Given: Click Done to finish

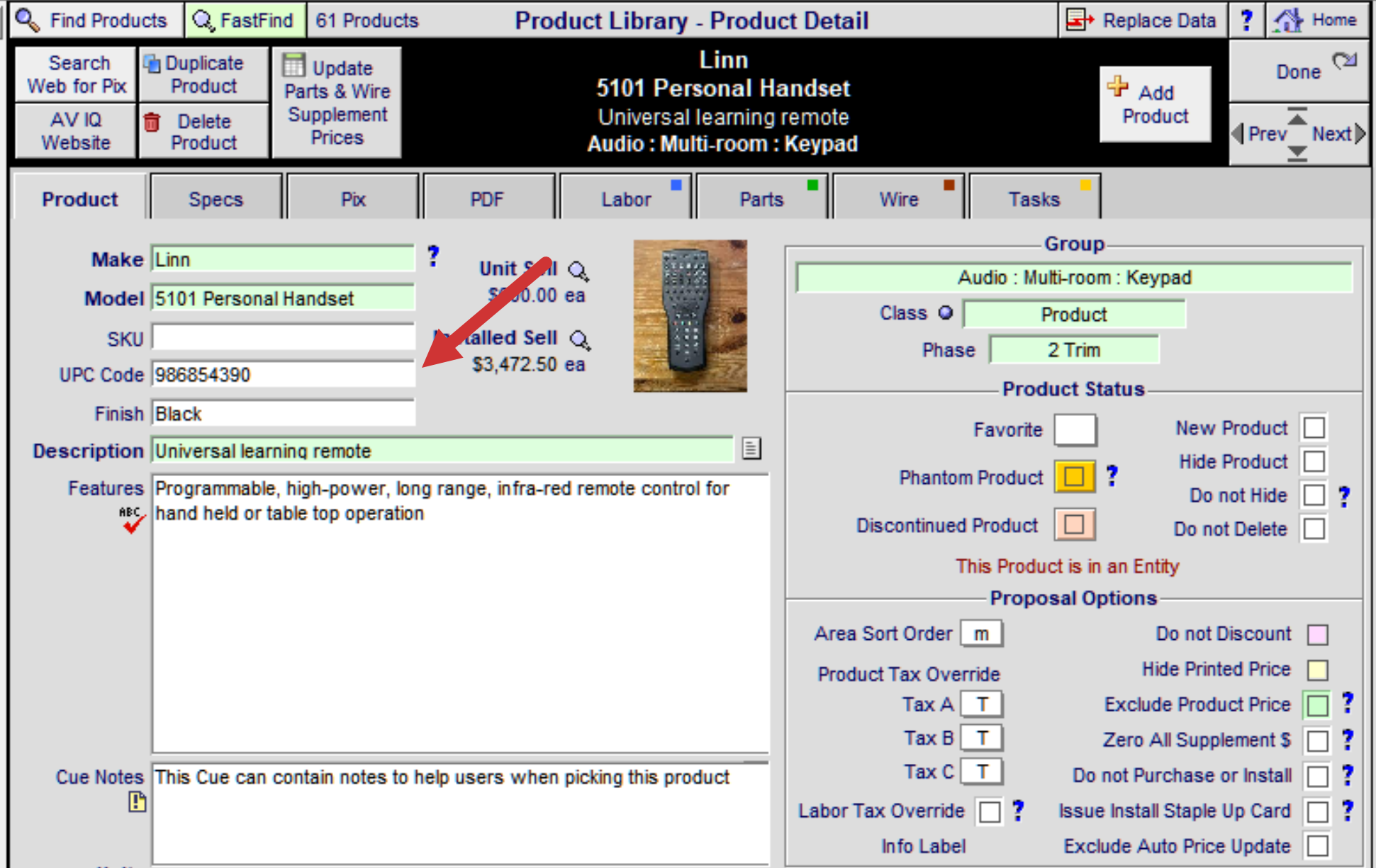Looking at the screenshot, I should click(1299, 71).
